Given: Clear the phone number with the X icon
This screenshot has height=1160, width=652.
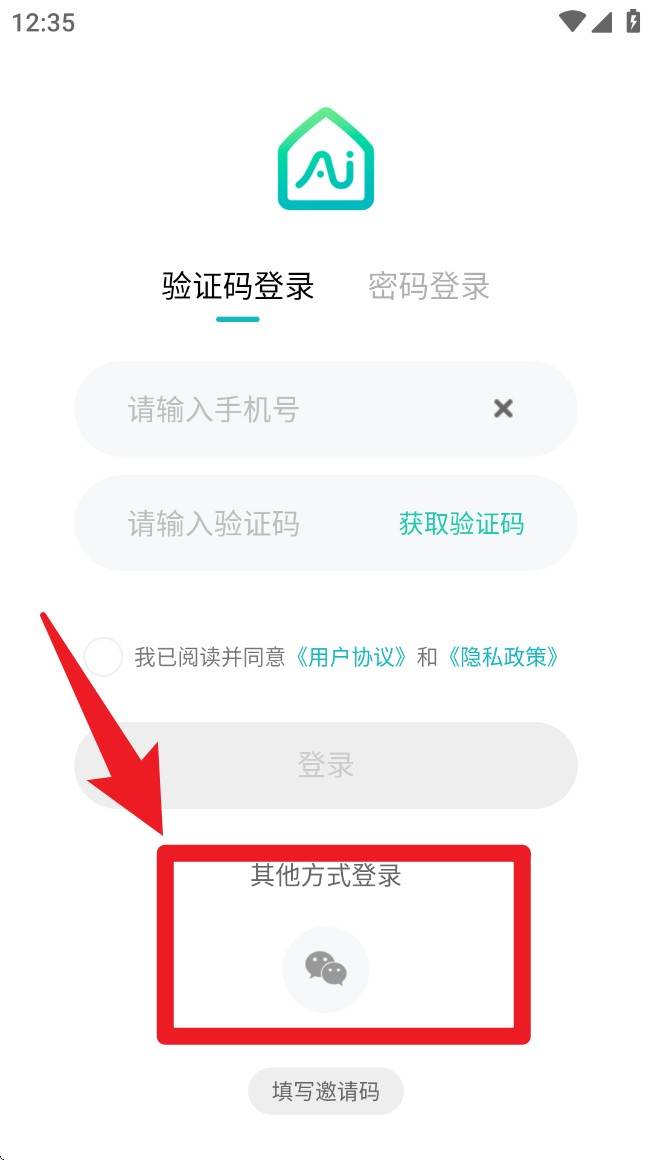Looking at the screenshot, I should [503, 408].
